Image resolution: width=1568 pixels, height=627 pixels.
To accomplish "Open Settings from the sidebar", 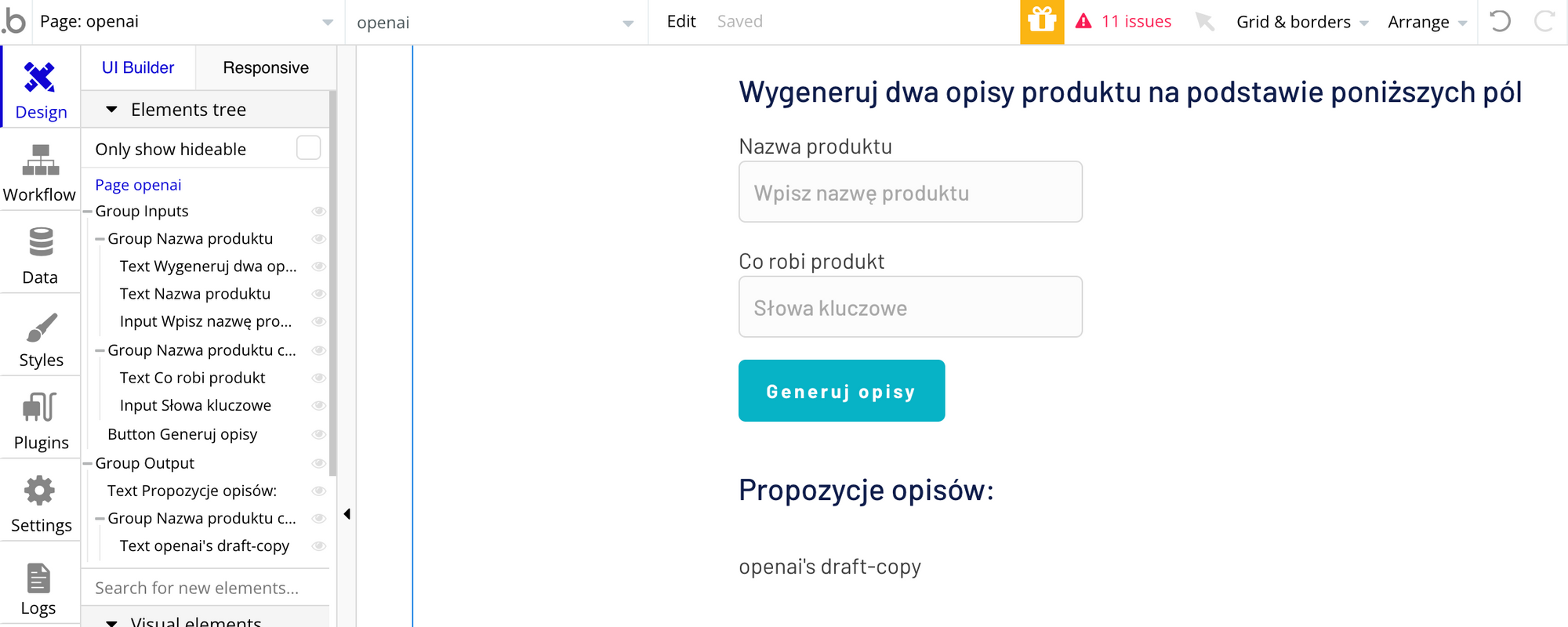I will point(40,503).
